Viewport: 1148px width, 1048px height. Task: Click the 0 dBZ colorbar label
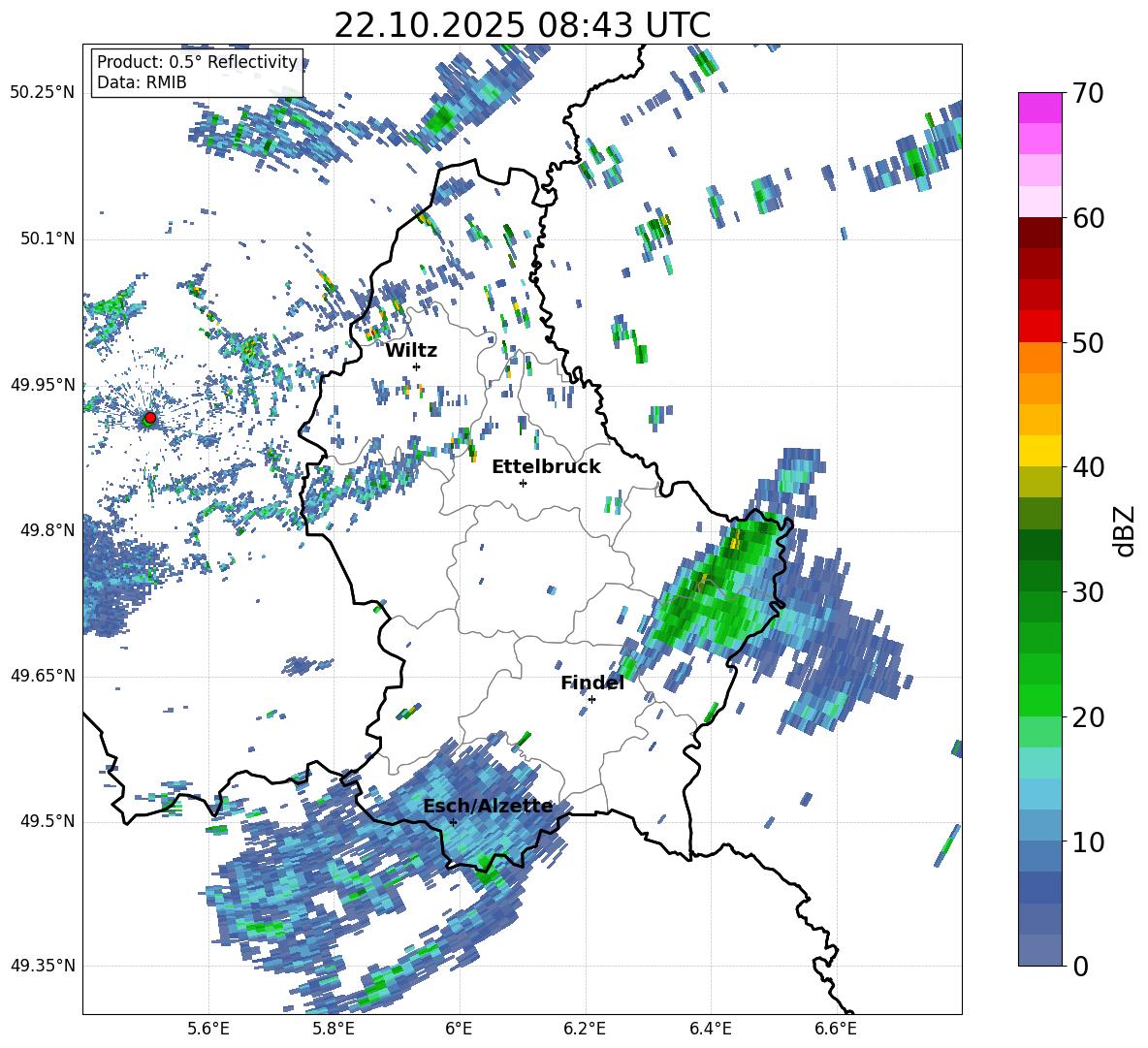coord(1080,966)
